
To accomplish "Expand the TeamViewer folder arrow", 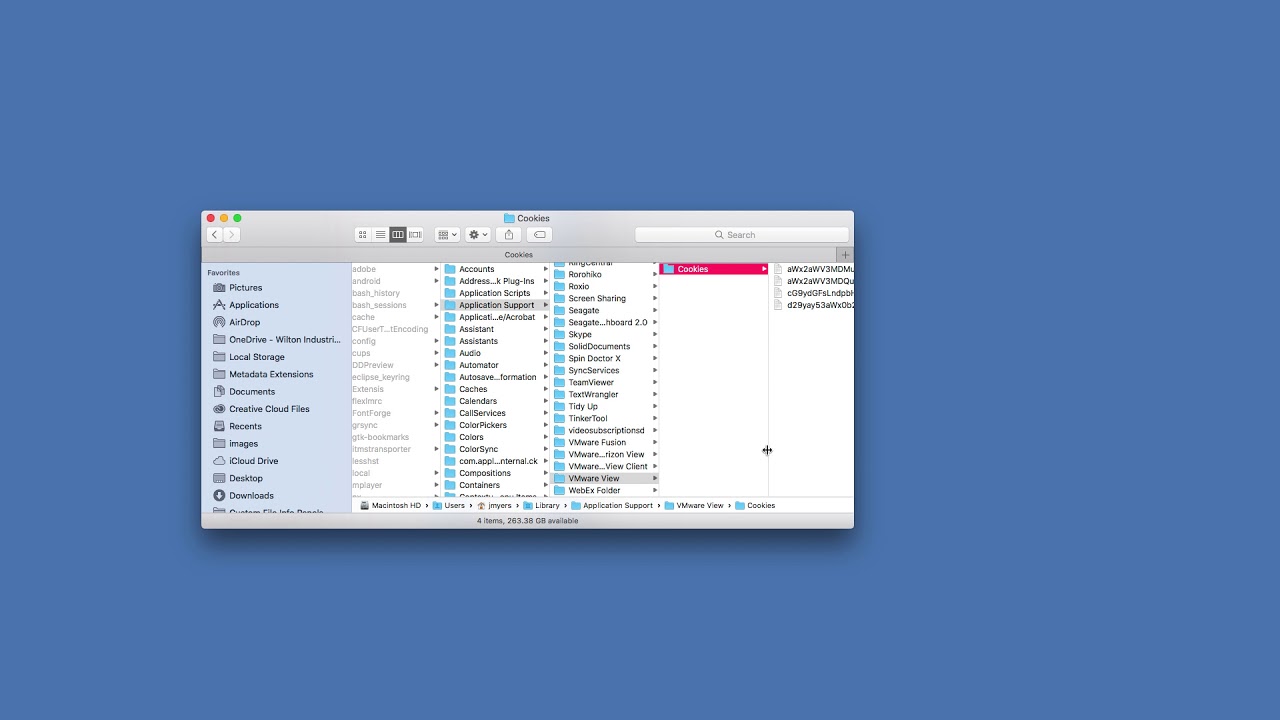I will tap(655, 383).
